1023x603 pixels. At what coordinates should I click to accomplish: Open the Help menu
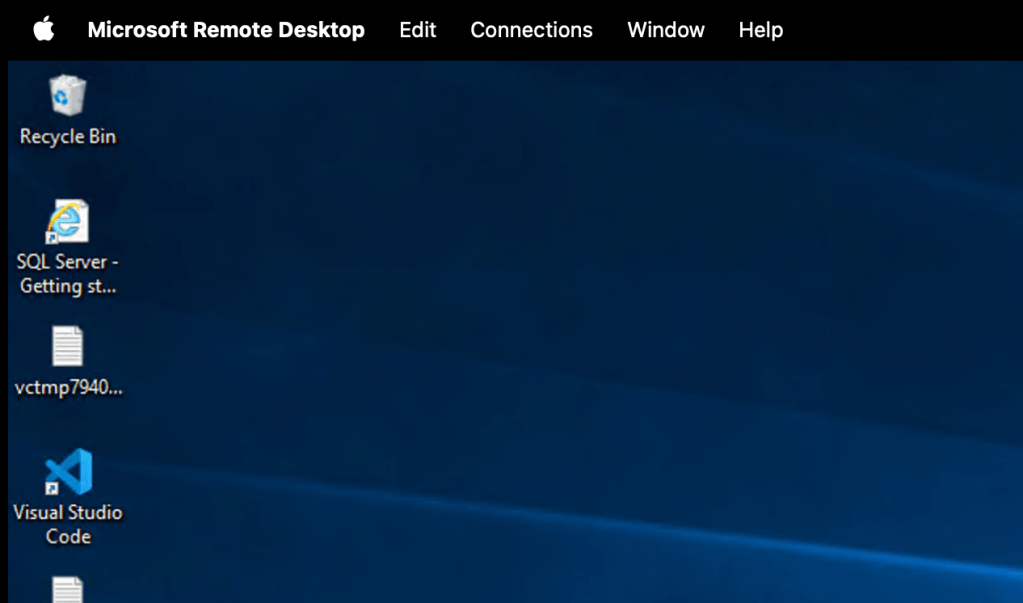[x=760, y=30]
